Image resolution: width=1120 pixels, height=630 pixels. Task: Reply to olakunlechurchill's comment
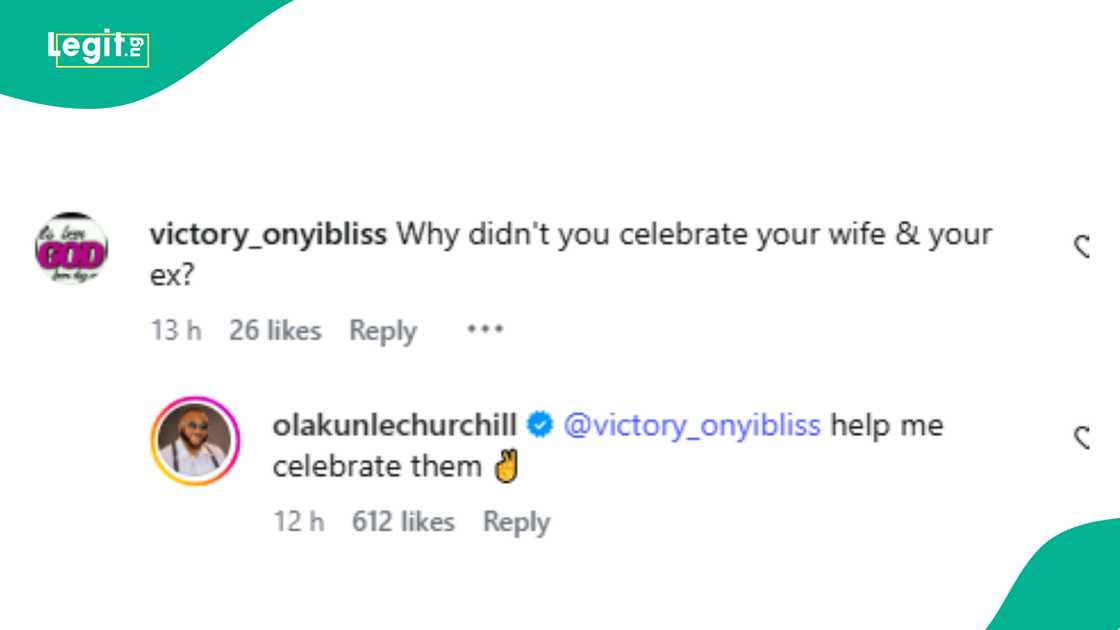pyautogui.click(x=516, y=521)
